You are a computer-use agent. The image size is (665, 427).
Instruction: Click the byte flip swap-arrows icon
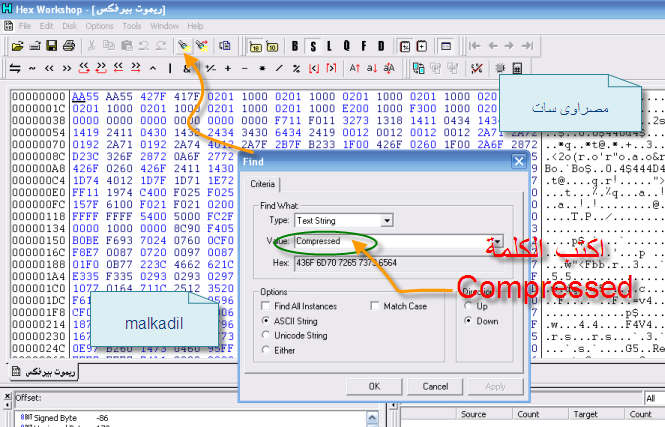coord(15,68)
